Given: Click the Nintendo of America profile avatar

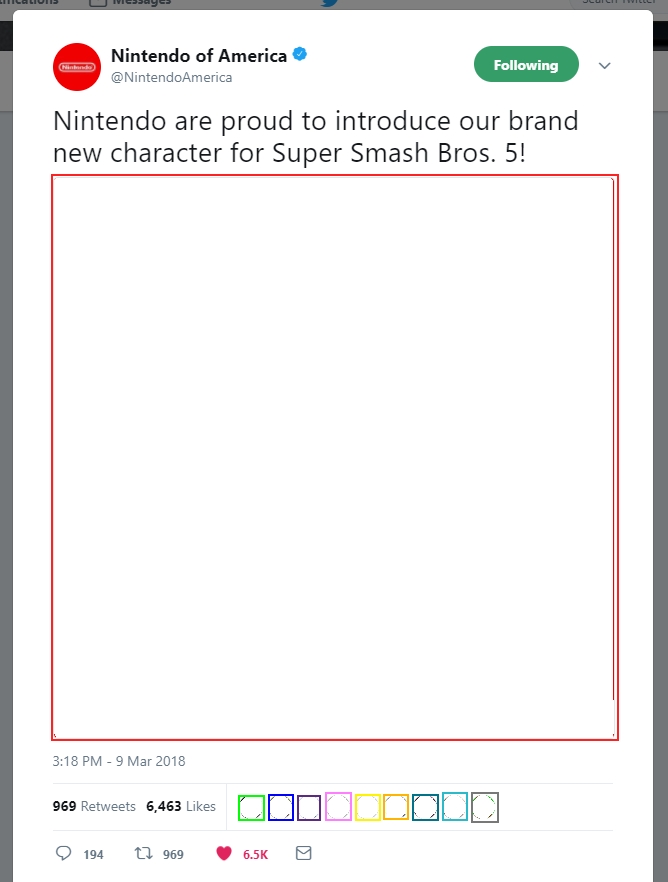Looking at the screenshot, I should point(77,67).
